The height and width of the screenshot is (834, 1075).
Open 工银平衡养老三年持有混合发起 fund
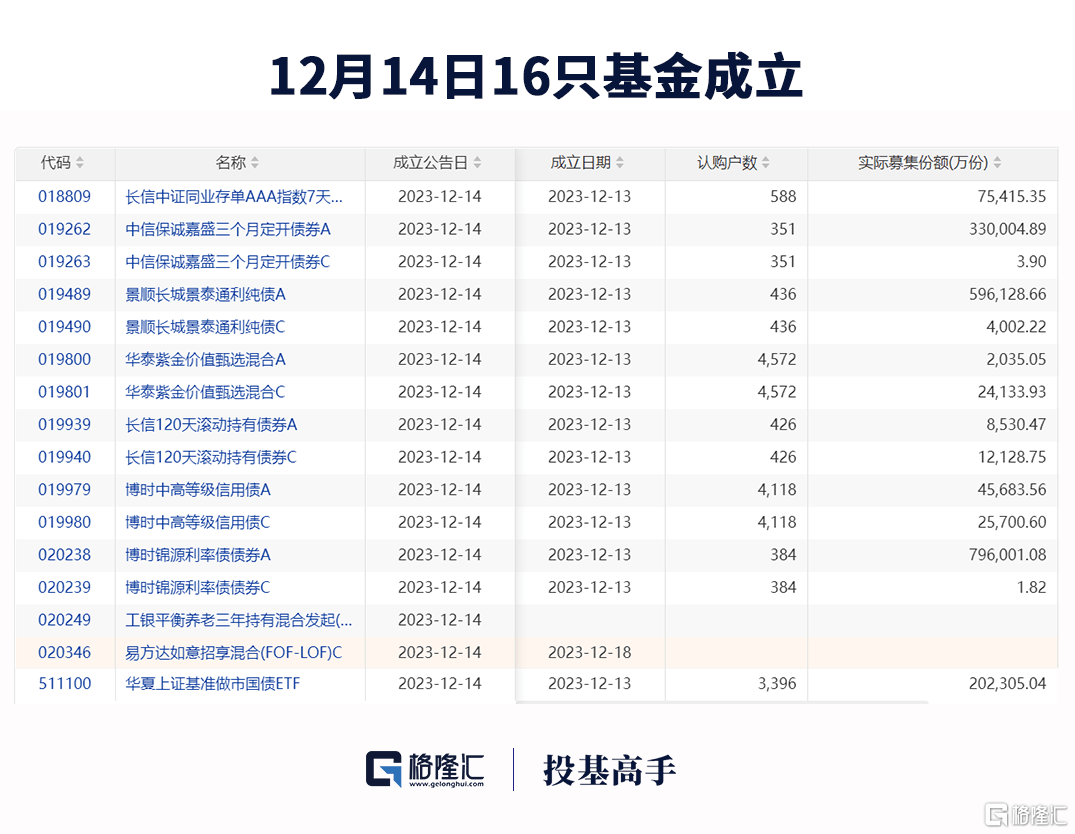tap(239, 620)
